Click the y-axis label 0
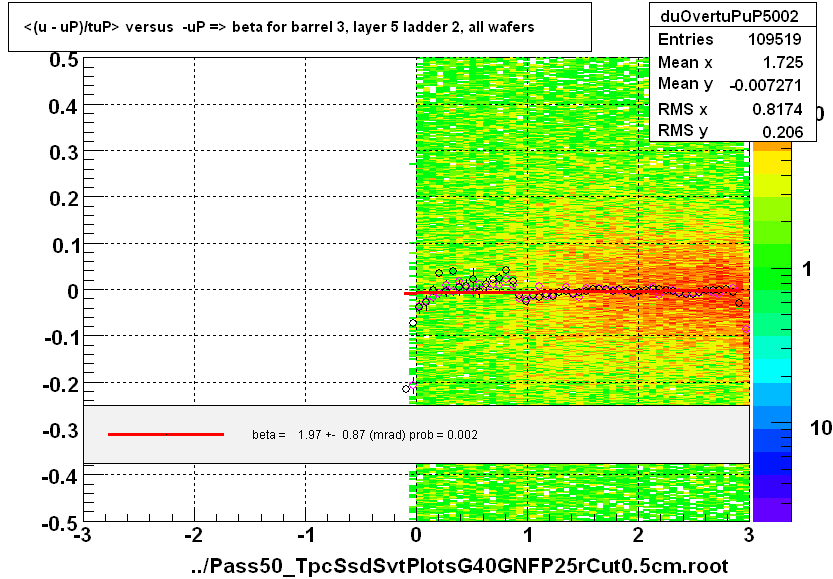Viewport: 833px width, 579px height. point(73,291)
